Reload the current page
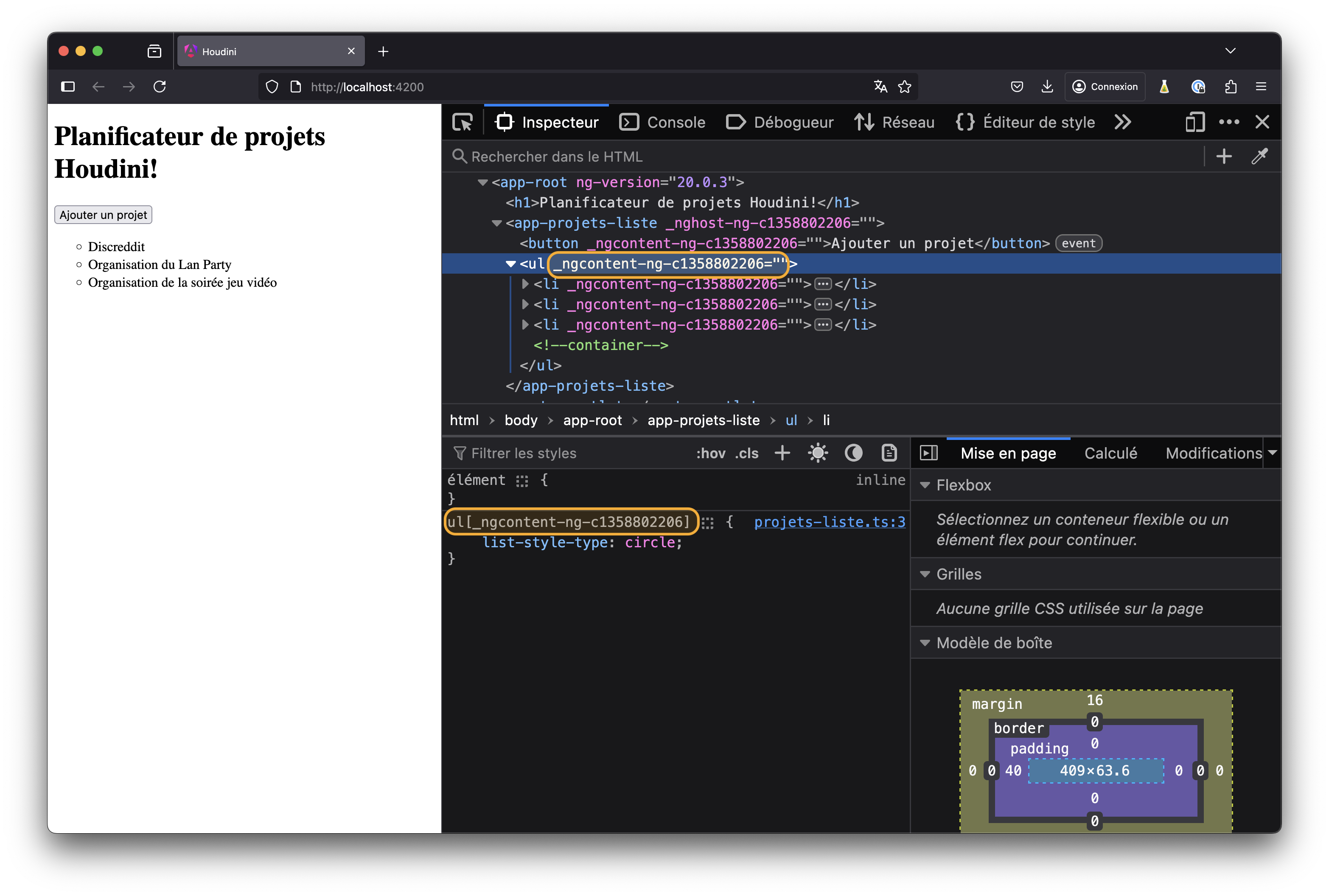Viewport: 1329px width, 896px height. tap(160, 86)
